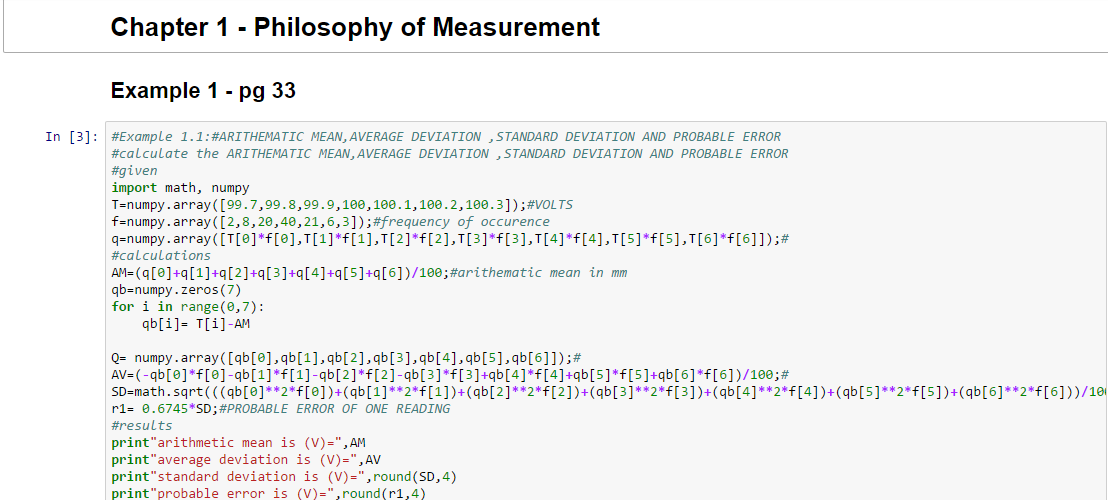1108x500 pixels.
Task: Click the Example 1 - pg 33 heading
Action: (x=203, y=91)
